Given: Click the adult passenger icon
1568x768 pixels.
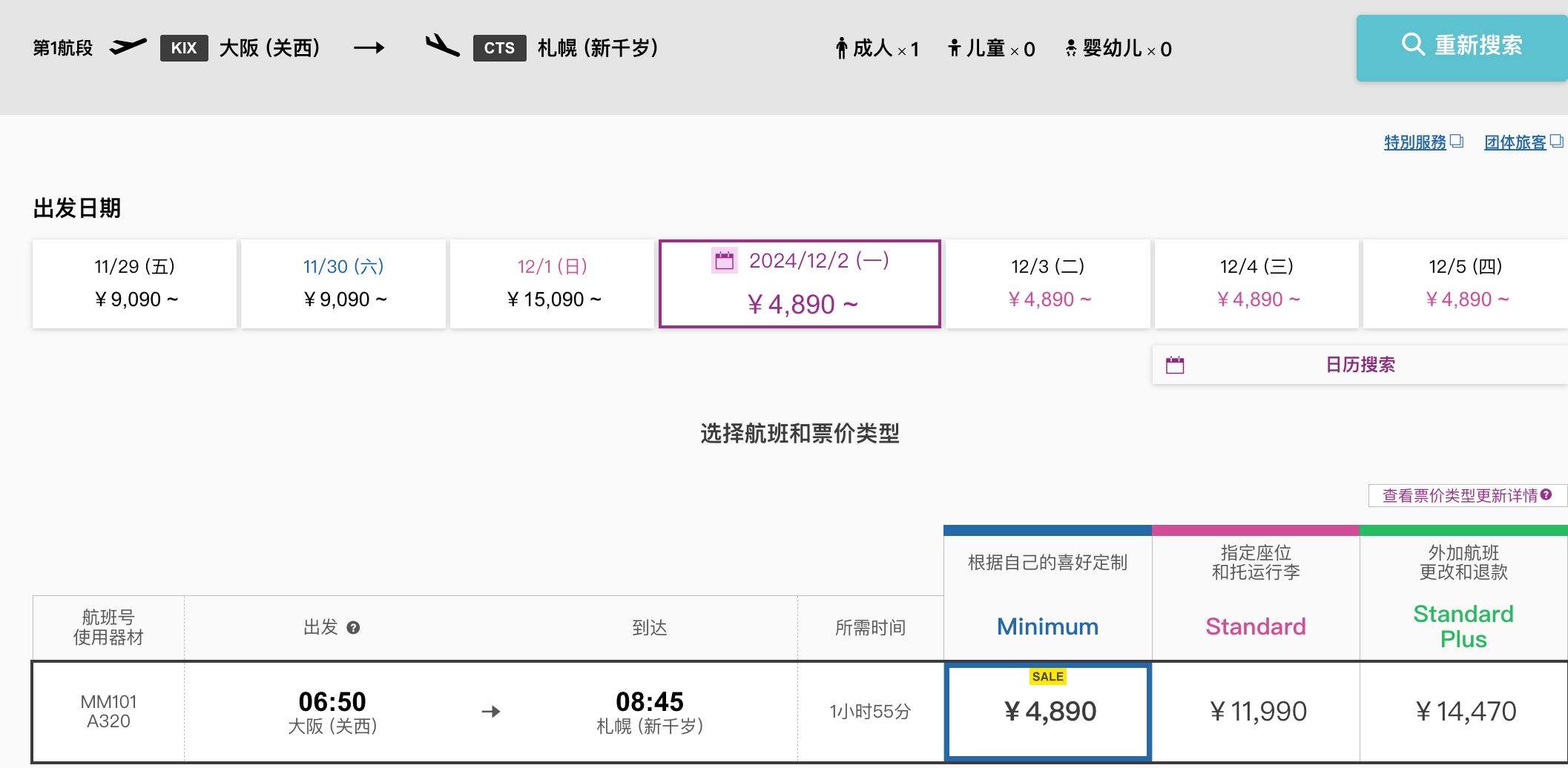Looking at the screenshot, I should pos(841,48).
